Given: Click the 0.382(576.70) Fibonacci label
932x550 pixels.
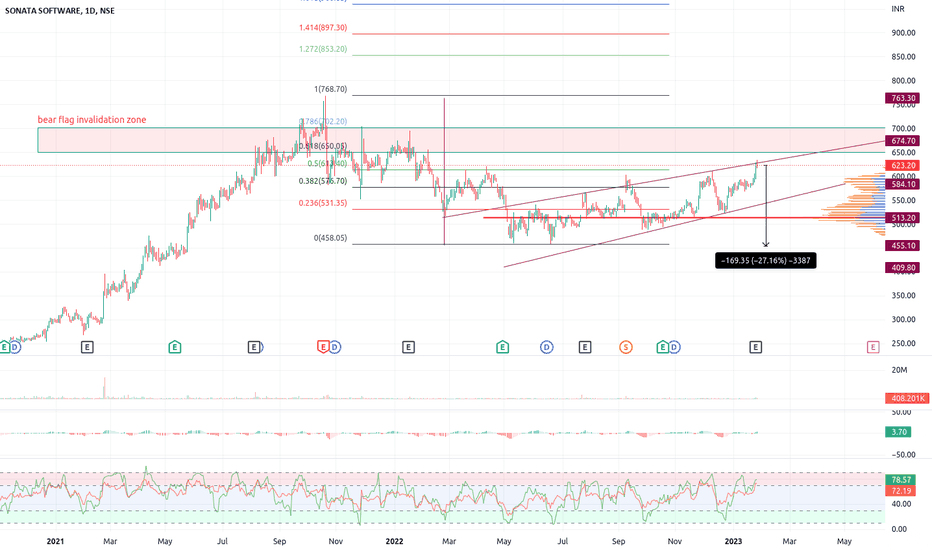Looking at the screenshot, I should click(323, 181).
